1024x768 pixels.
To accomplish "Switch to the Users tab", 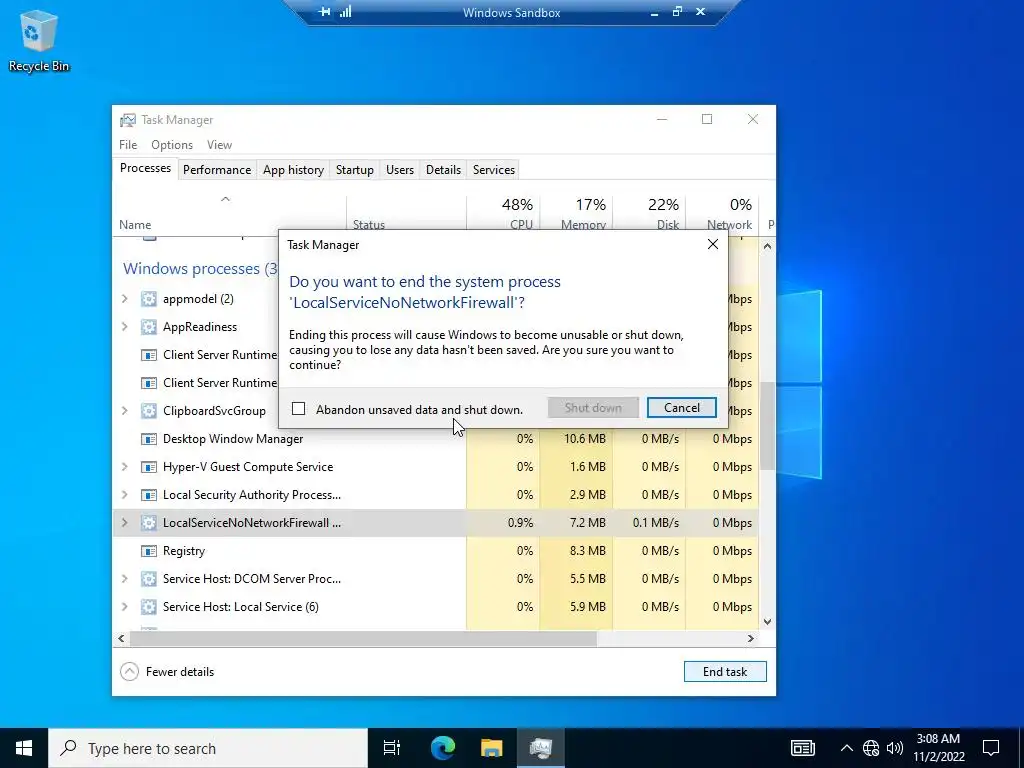I will [x=400, y=169].
